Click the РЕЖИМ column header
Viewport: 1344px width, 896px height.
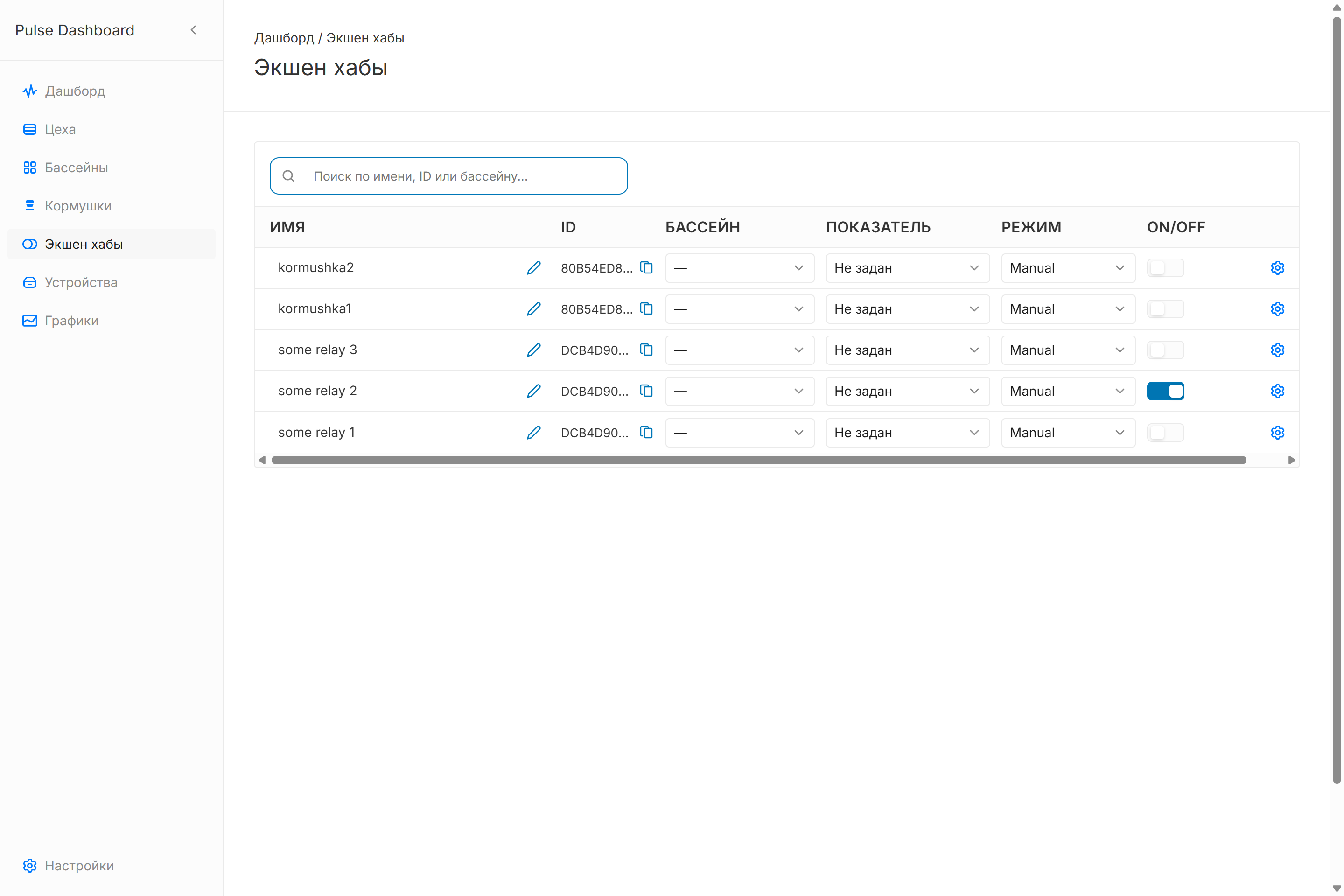[1031, 227]
